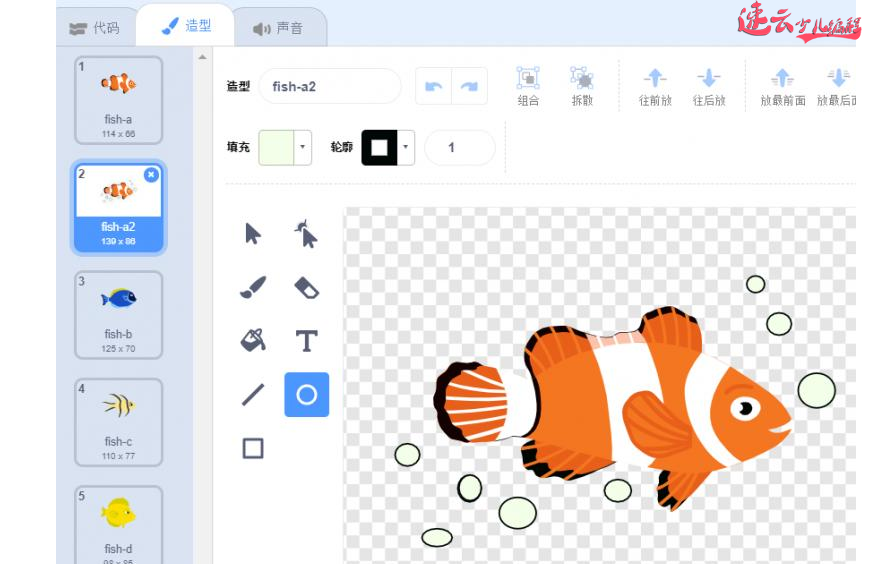Delete the fish-a2 costume via X
The image size is (893, 564).
(151, 175)
